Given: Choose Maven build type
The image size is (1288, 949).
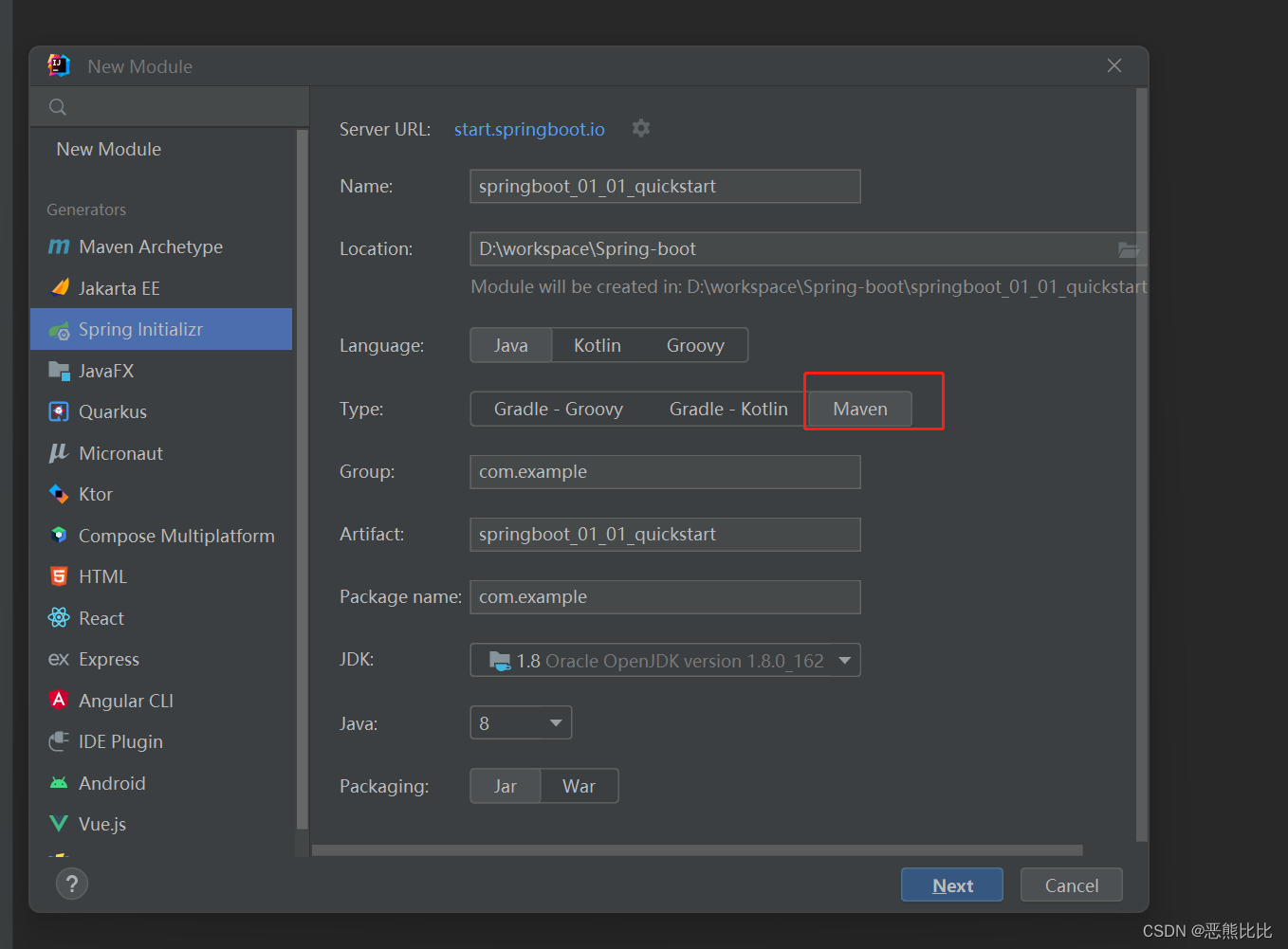Looking at the screenshot, I should click(860, 409).
